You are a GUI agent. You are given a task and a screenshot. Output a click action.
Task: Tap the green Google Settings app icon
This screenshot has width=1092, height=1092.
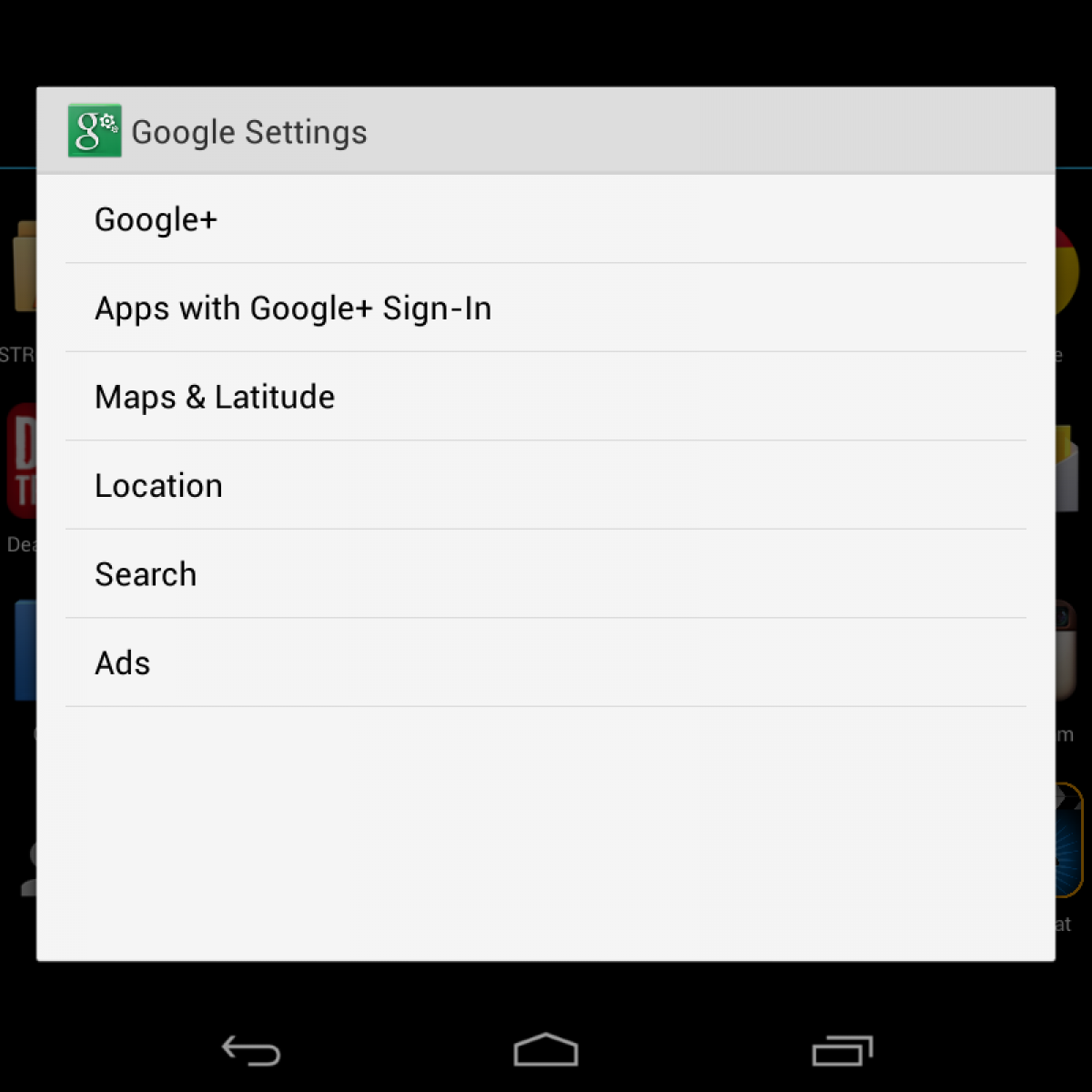coord(95,130)
